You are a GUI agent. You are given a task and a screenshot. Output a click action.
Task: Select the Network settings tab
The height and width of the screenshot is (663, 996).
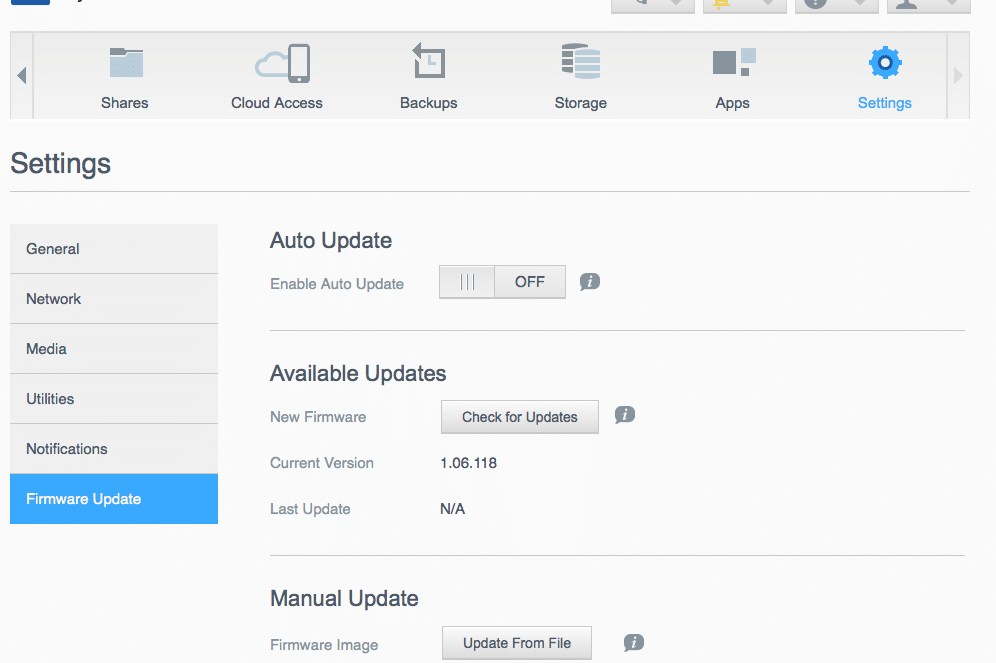[114, 299]
